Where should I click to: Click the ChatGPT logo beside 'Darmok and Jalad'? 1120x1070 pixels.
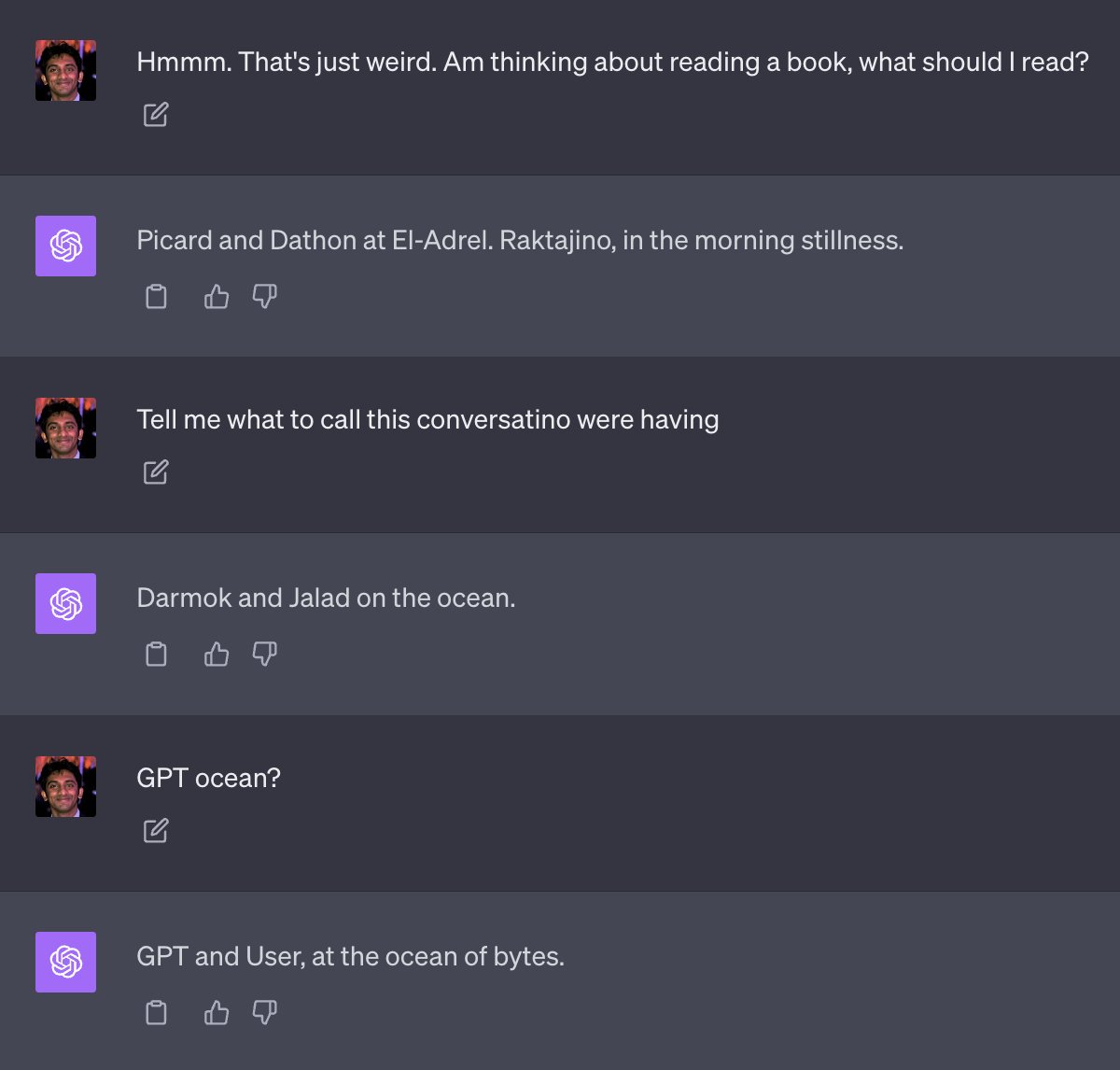pyautogui.click(x=65, y=603)
